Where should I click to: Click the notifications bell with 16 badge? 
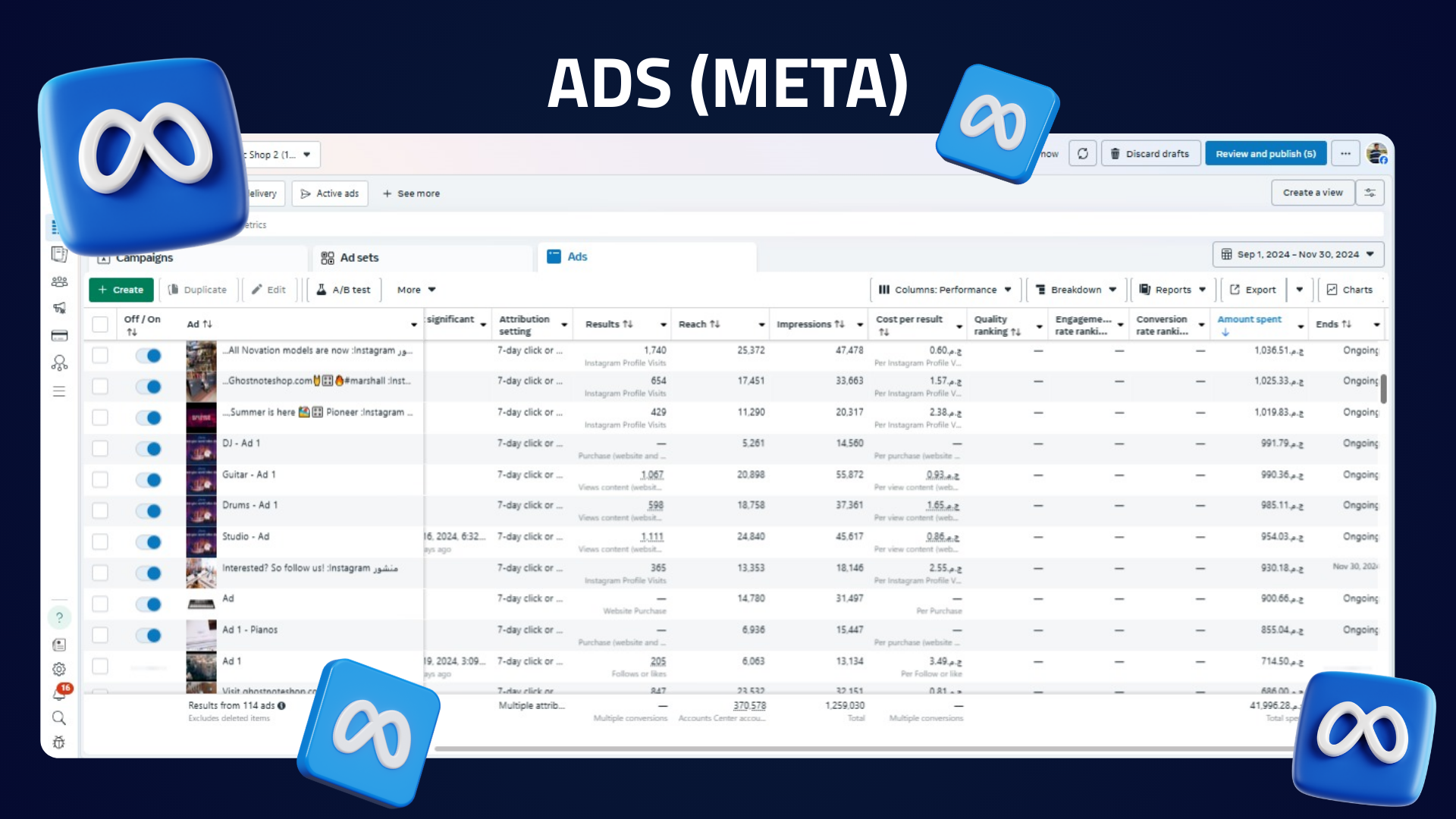[59, 693]
